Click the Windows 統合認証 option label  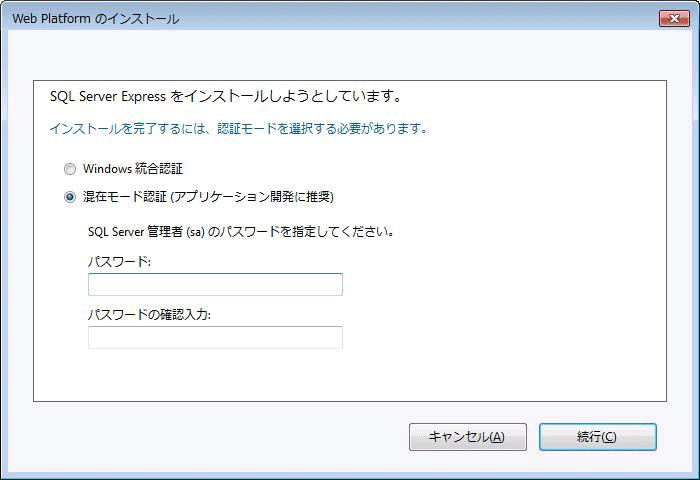pos(133,169)
